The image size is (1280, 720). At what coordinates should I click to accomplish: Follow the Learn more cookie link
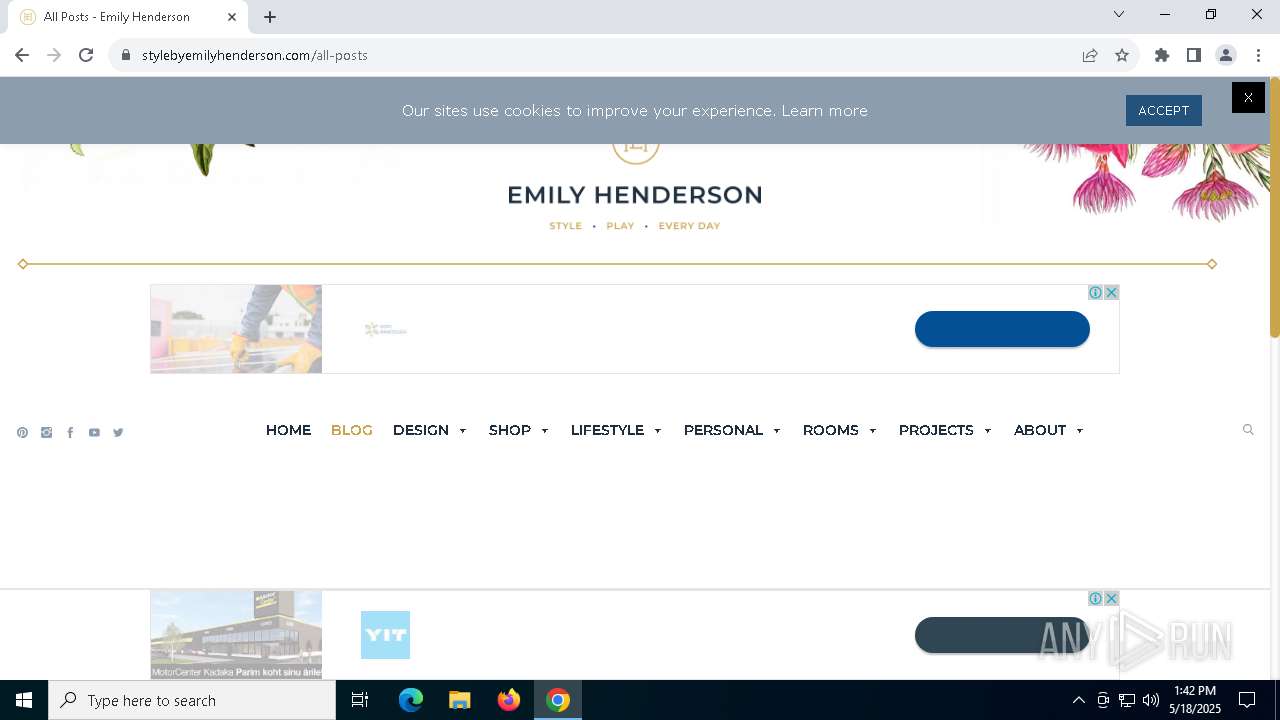coord(824,111)
